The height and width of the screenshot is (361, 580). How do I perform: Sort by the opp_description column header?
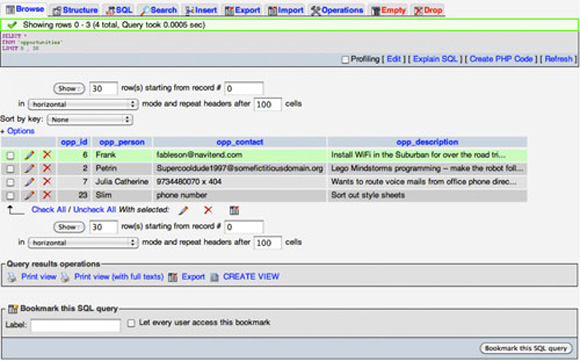coord(427,142)
